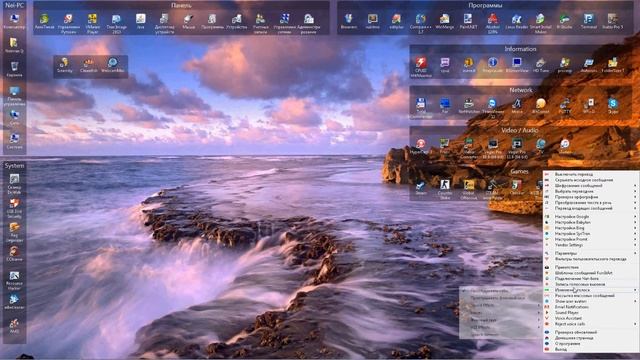Launch WebcamMax shortcut
This screenshot has width=640, height=360.
[112, 65]
